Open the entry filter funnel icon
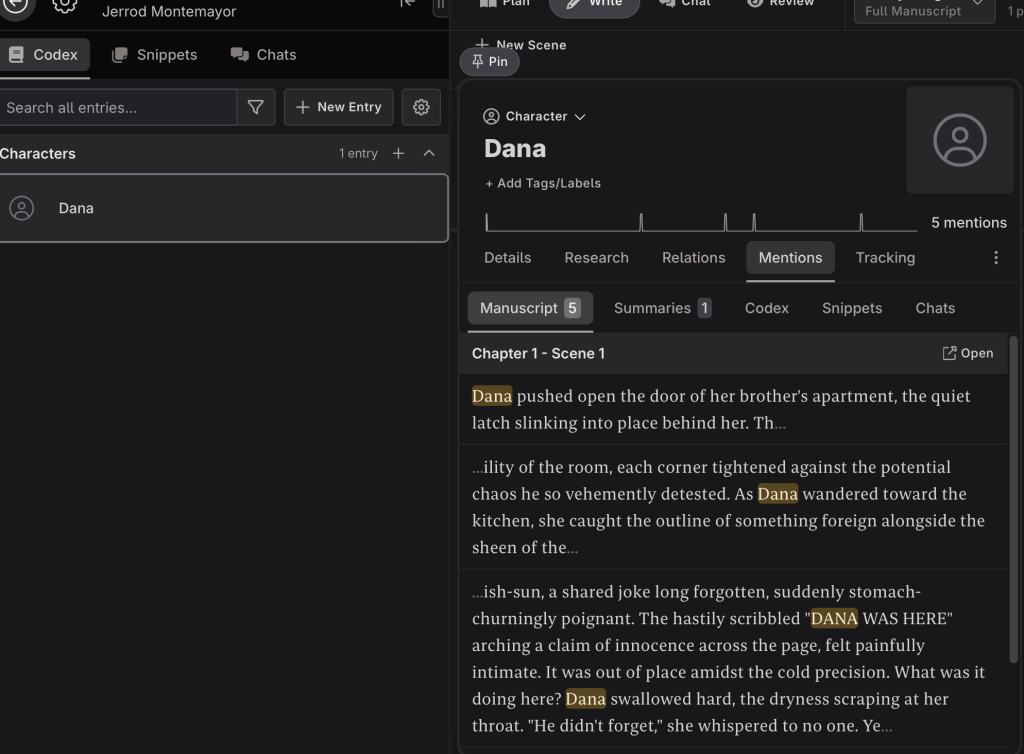Screen dimensions: 1024x754 click(256, 107)
